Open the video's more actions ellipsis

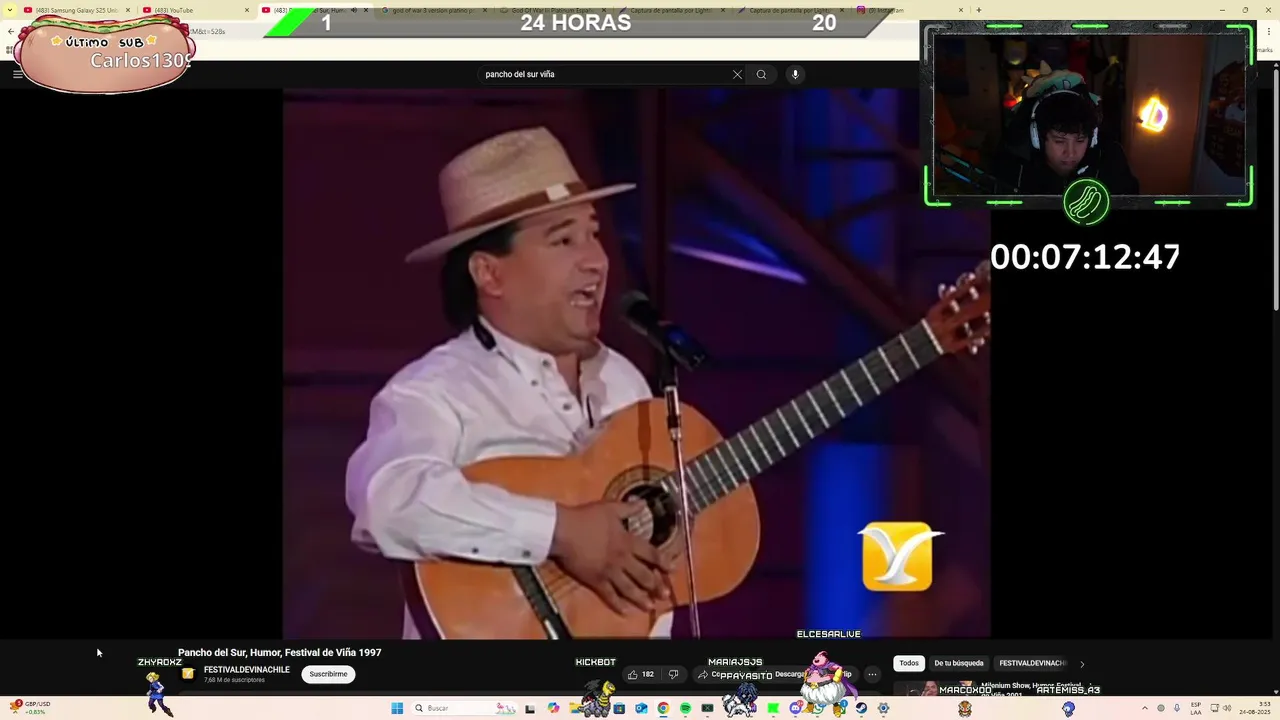click(872, 674)
